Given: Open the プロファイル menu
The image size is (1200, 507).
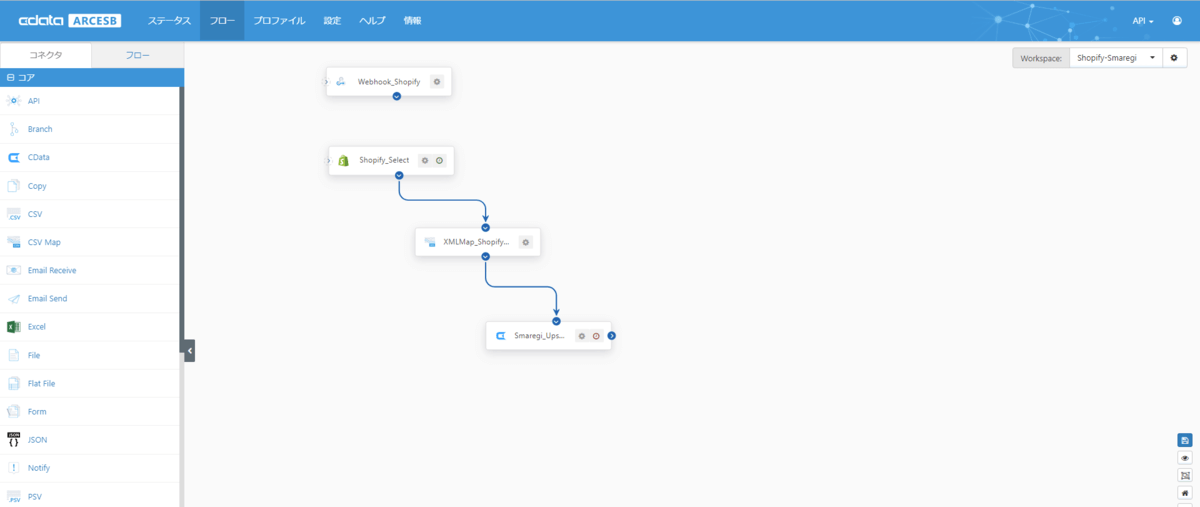Looking at the screenshot, I should coord(279,21).
